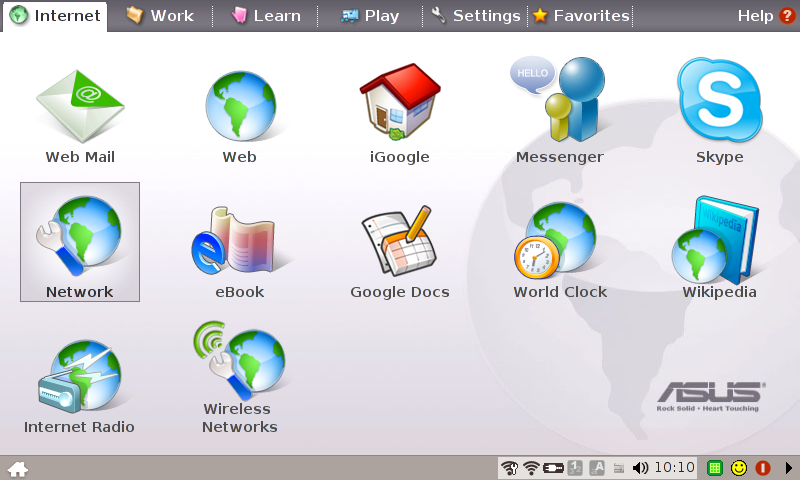Open Wireless Networks
800x480 pixels.
pyautogui.click(x=240, y=377)
